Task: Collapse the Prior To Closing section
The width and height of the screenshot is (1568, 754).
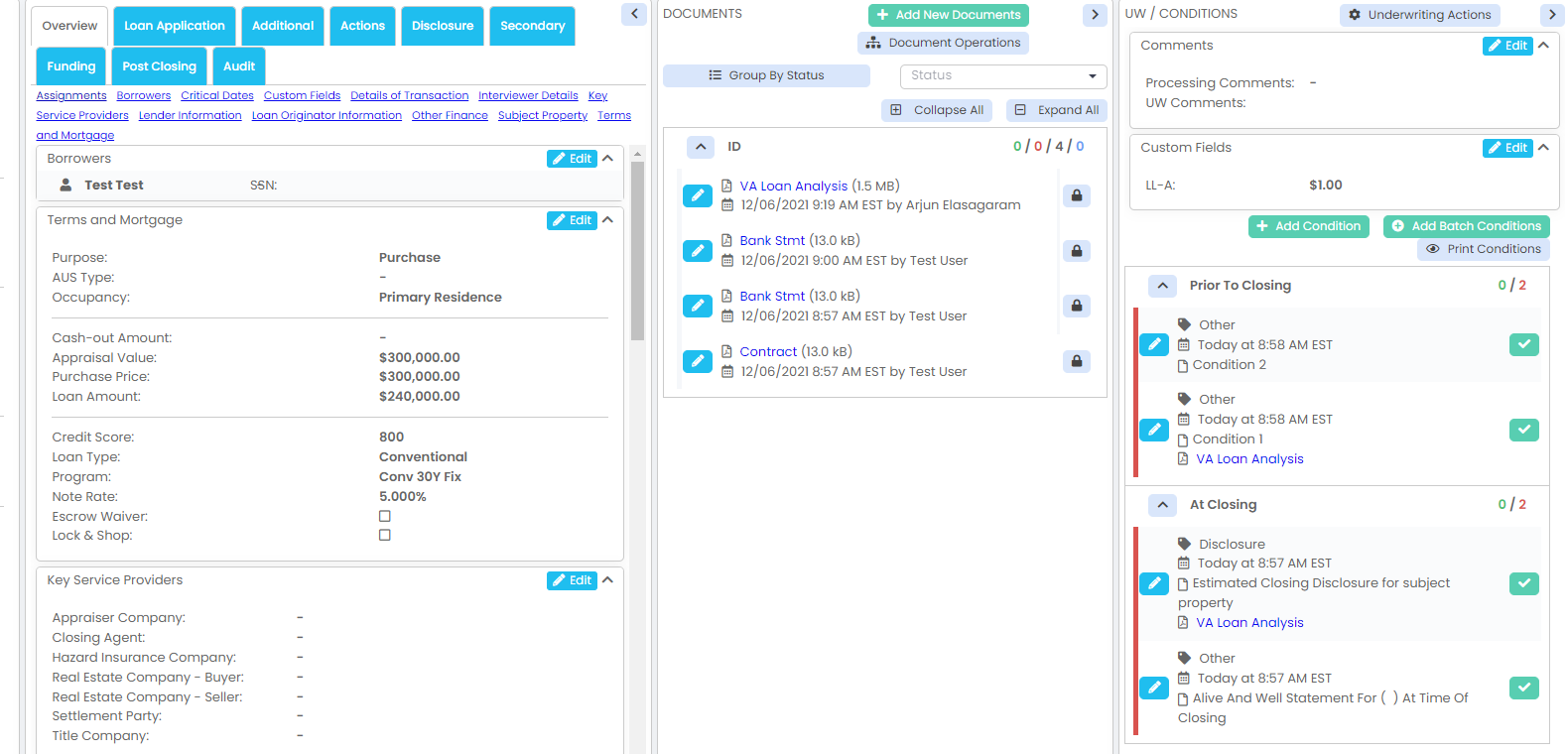Action: pyautogui.click(x=1162, y=286)
